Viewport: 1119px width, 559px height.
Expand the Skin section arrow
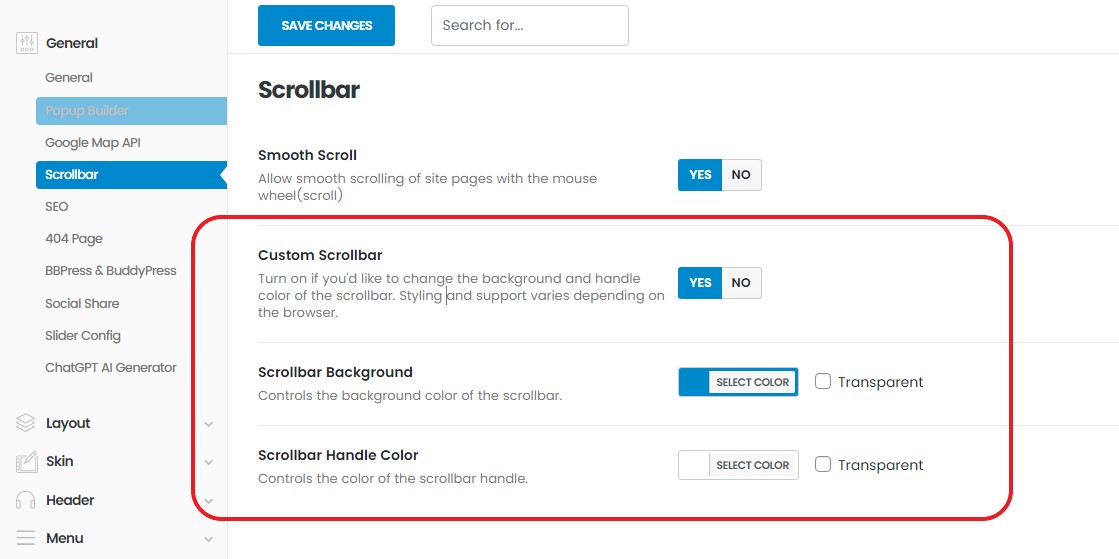(208, 462)
